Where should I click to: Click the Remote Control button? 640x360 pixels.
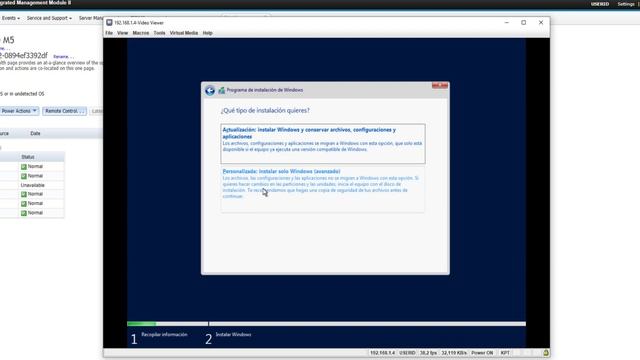[64, 111]
